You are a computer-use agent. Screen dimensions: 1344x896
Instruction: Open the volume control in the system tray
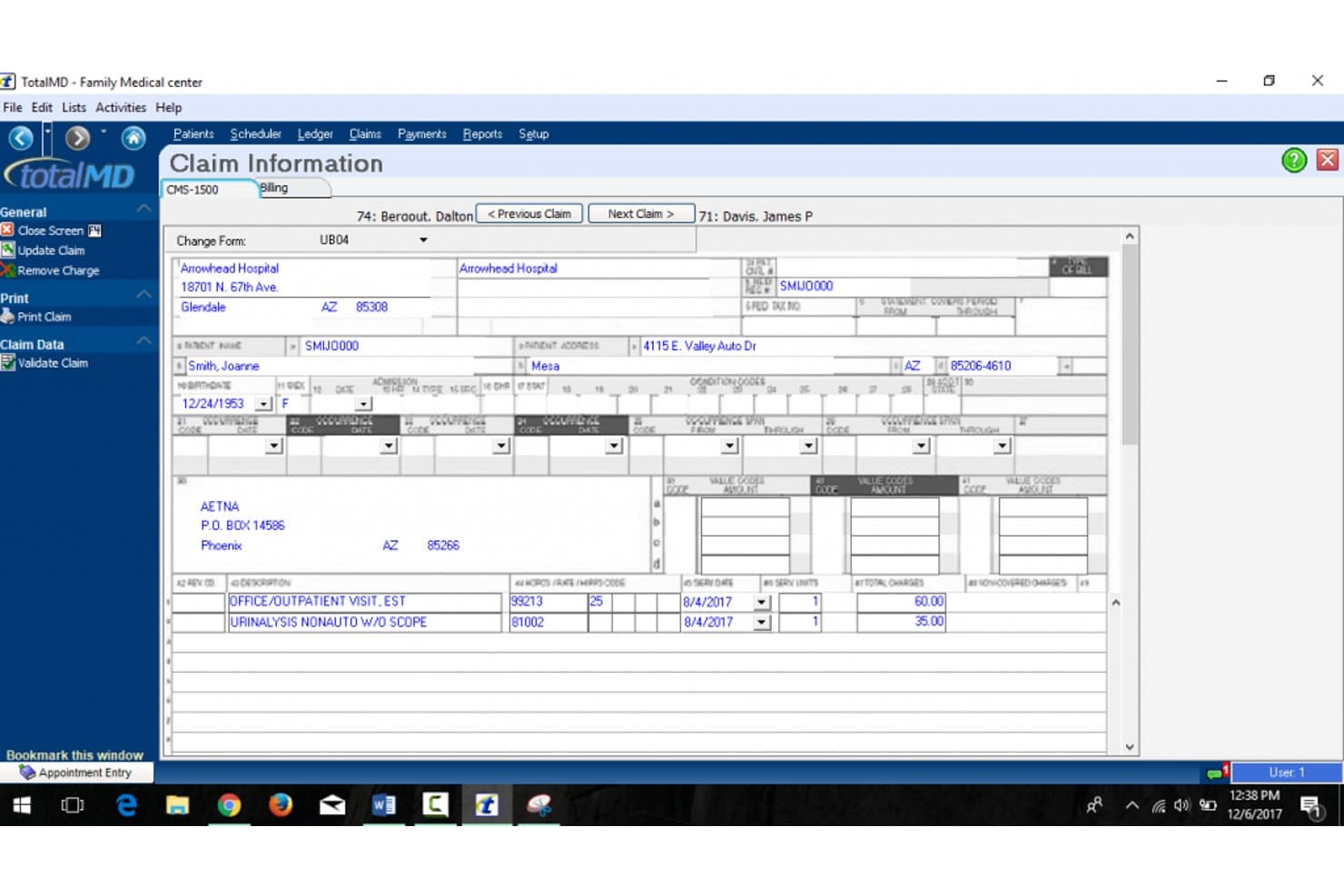1181,805
